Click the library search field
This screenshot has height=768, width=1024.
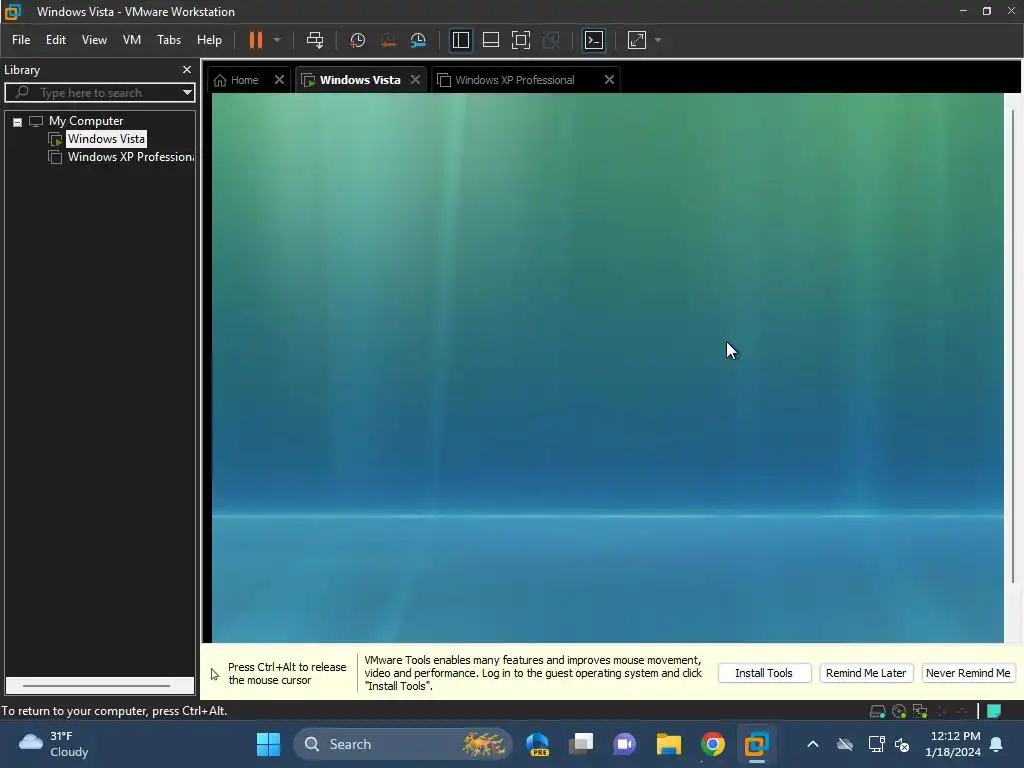tap(98, 93)
